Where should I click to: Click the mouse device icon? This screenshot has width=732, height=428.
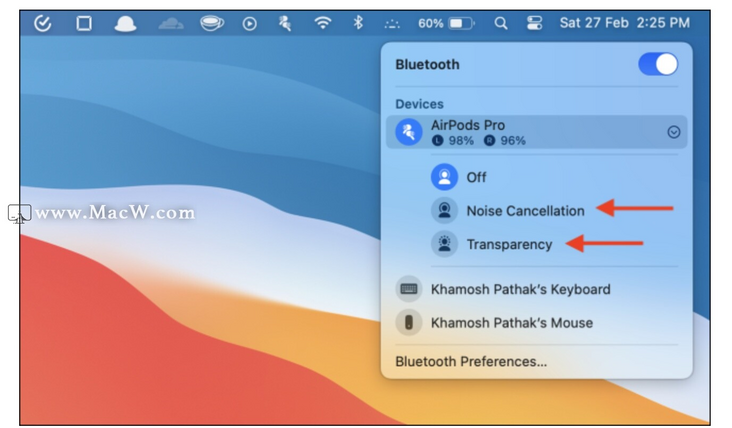tap(408, 323)
